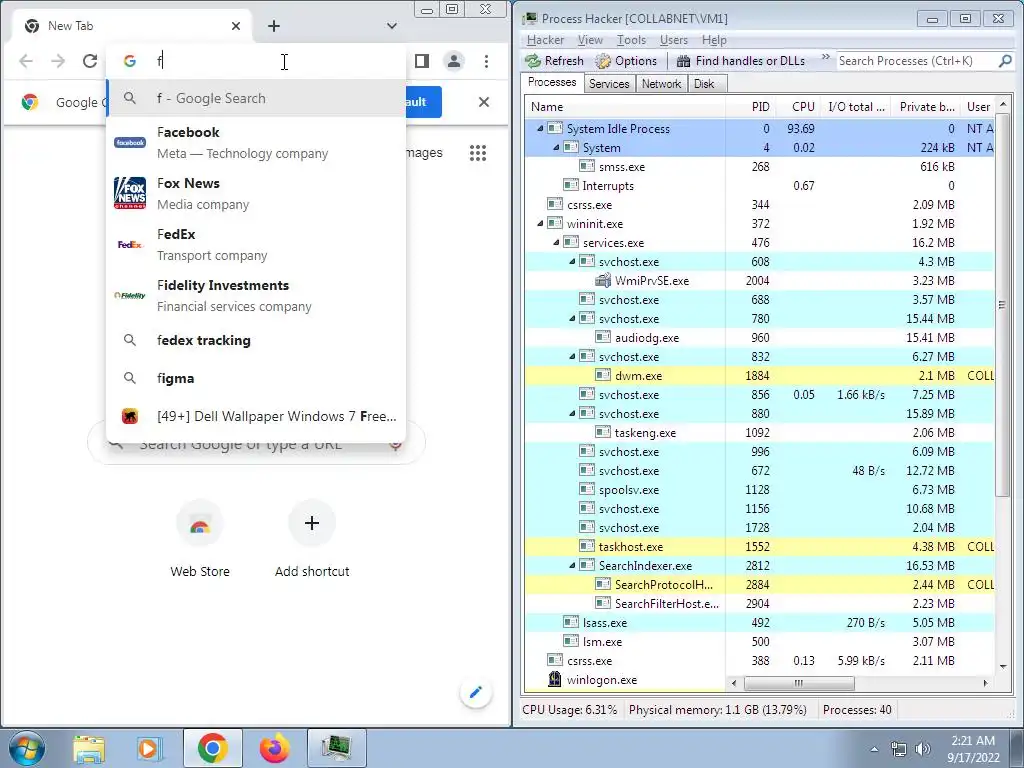Image resolution: width=1024 pixels, height=768 pixels.
Task: Select Fox News suggestion
Action: pos(256,193)
